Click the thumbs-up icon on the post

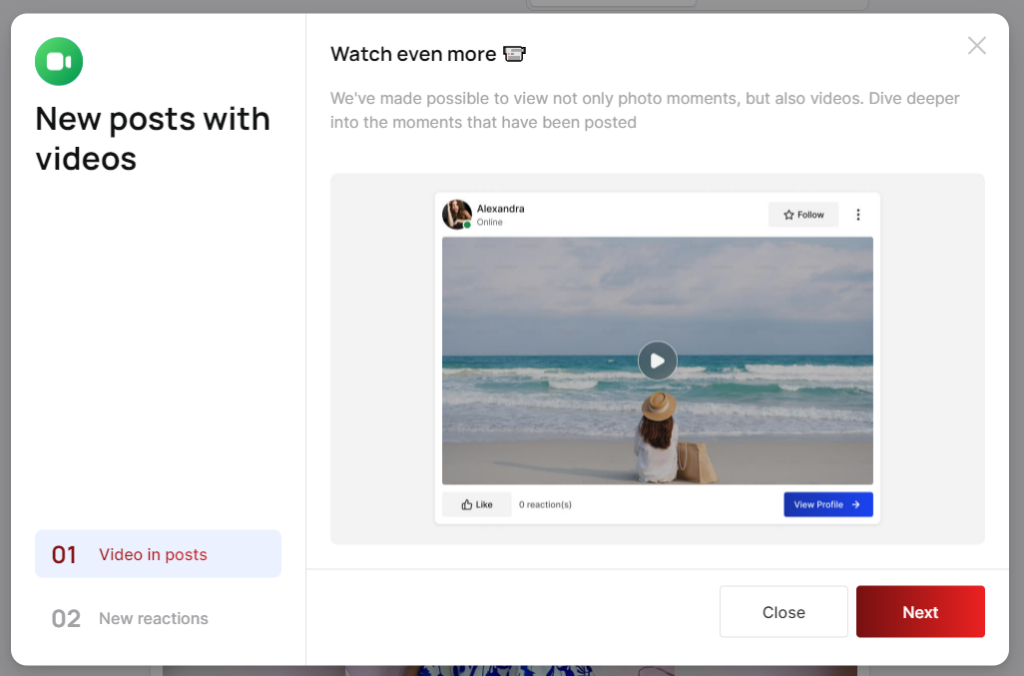point(467,505)
